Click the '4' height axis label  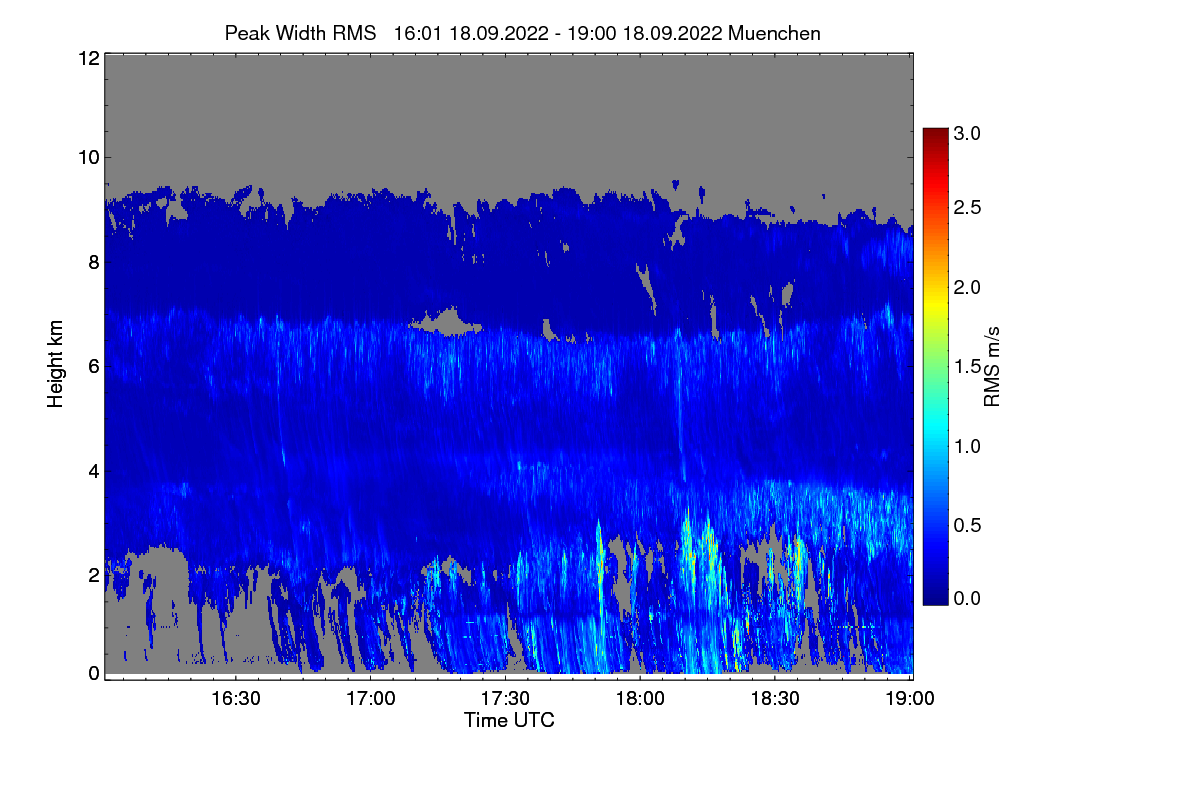(x=94, y=470)
